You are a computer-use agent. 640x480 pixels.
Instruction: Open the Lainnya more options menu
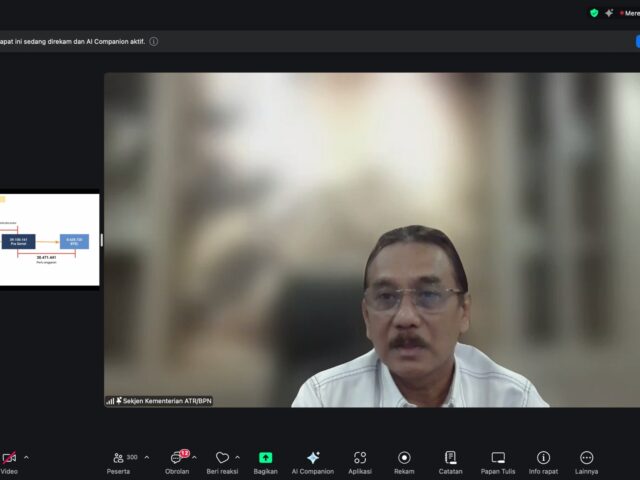point(587,458)
